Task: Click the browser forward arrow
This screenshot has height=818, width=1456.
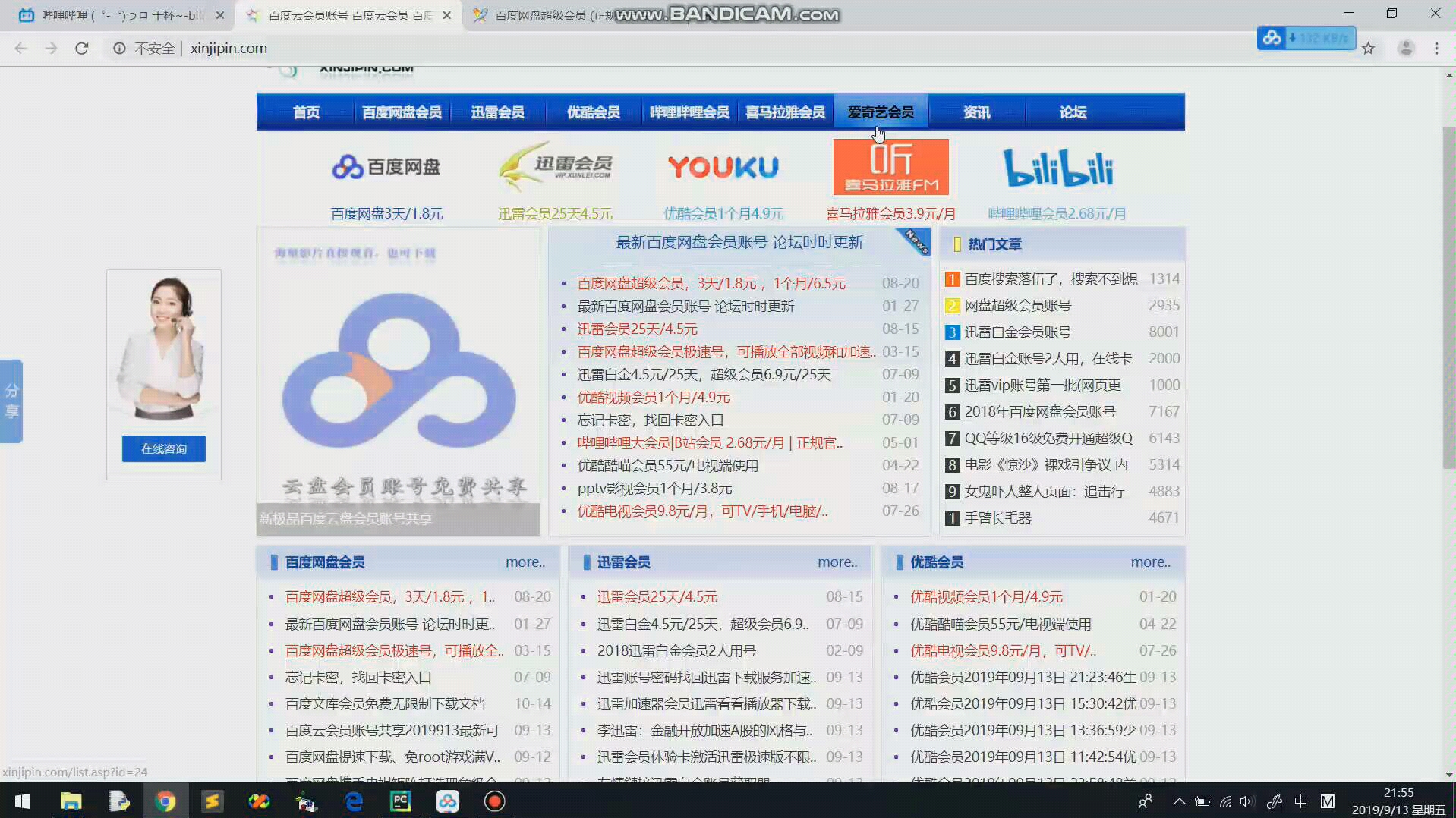Action: pos(51,48)
